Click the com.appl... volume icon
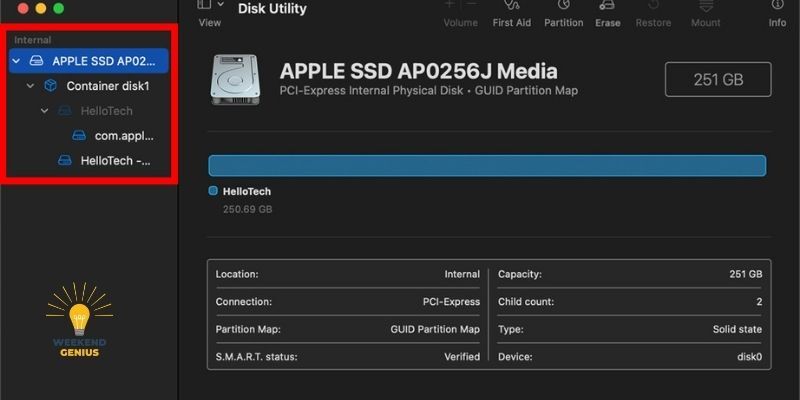The height and width of the screenshot is (400, 800). click(79, 136)
